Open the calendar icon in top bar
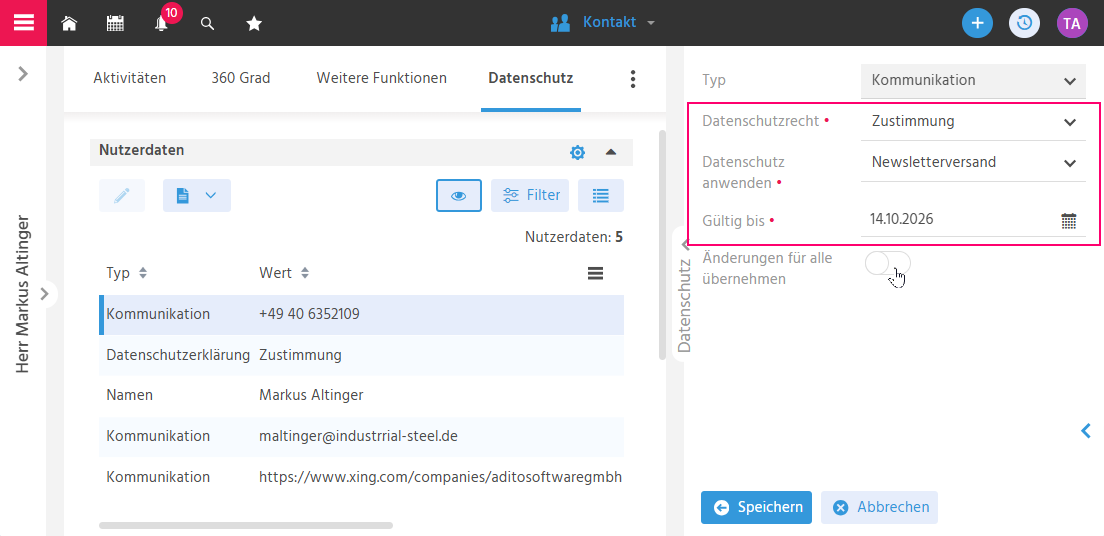This screenshot has width=1104, height=536. coord(115,23)
